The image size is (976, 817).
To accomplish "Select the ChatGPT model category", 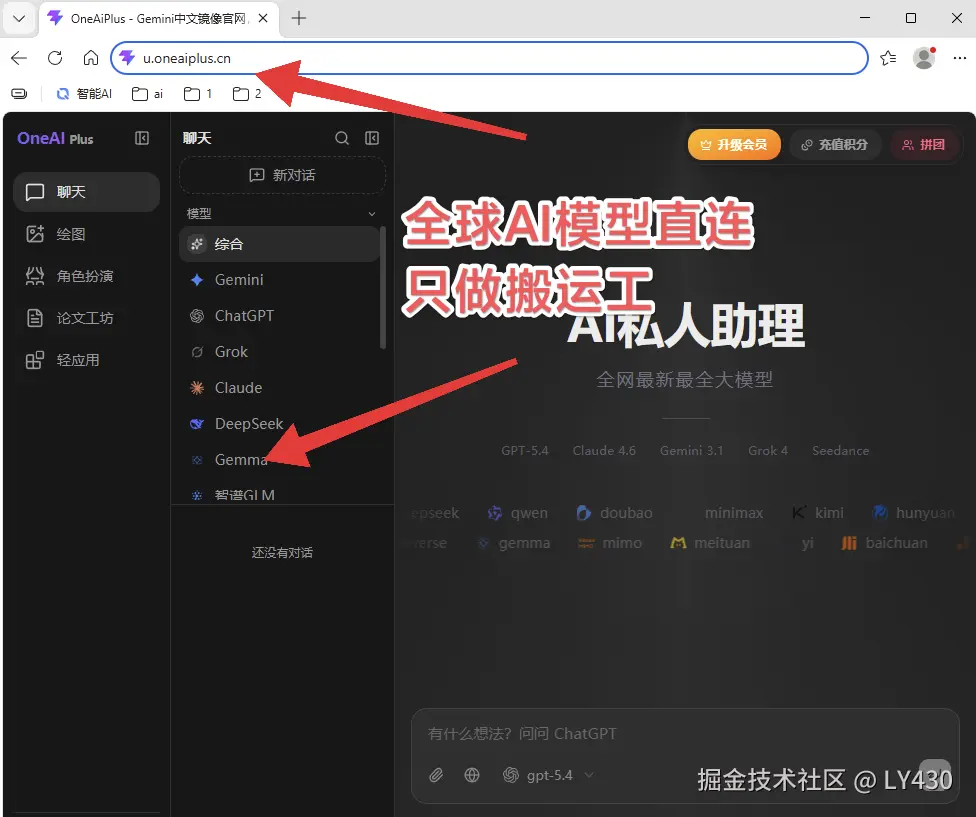I will [x=279, y=316].
